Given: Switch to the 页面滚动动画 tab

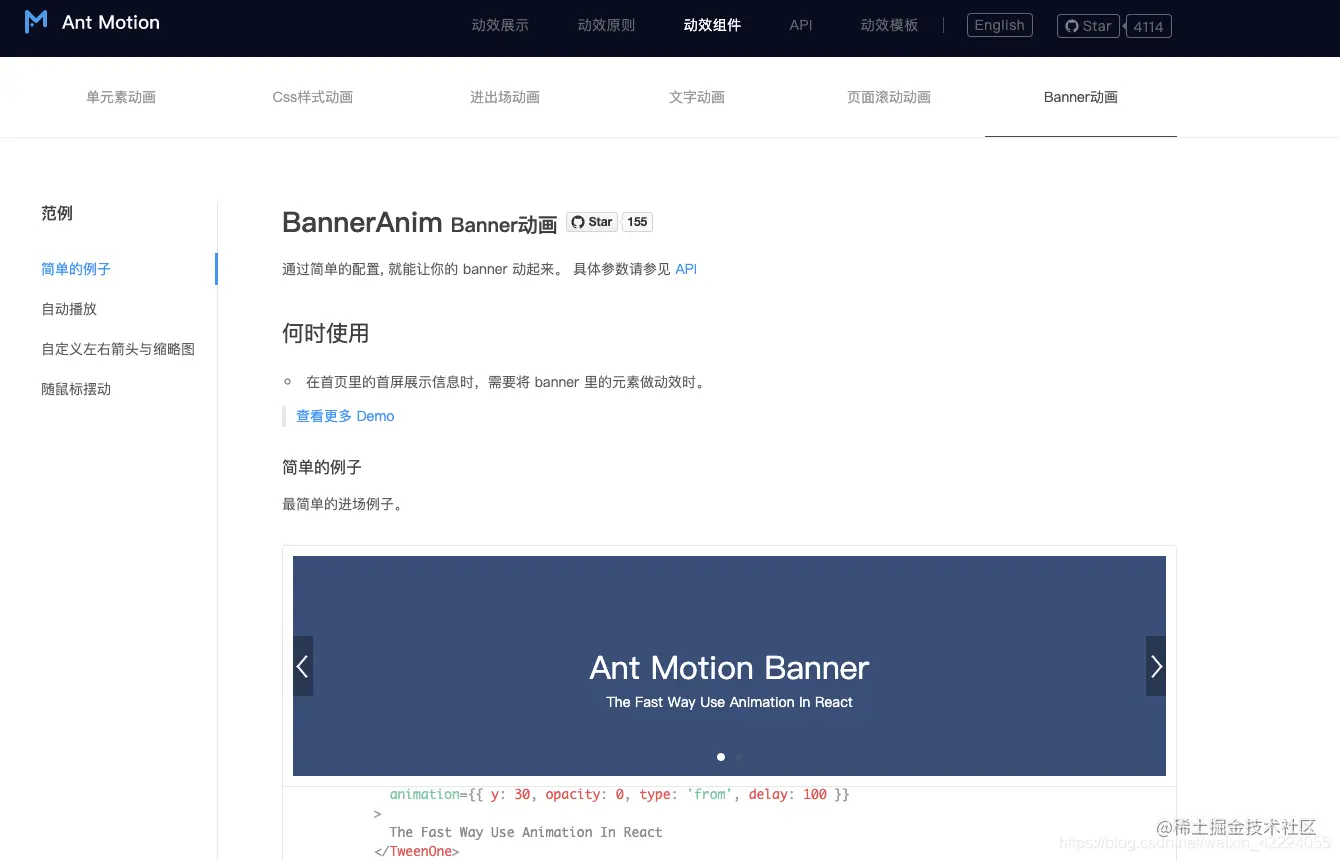Looking at the screenshot, I should tap(888, 97).
